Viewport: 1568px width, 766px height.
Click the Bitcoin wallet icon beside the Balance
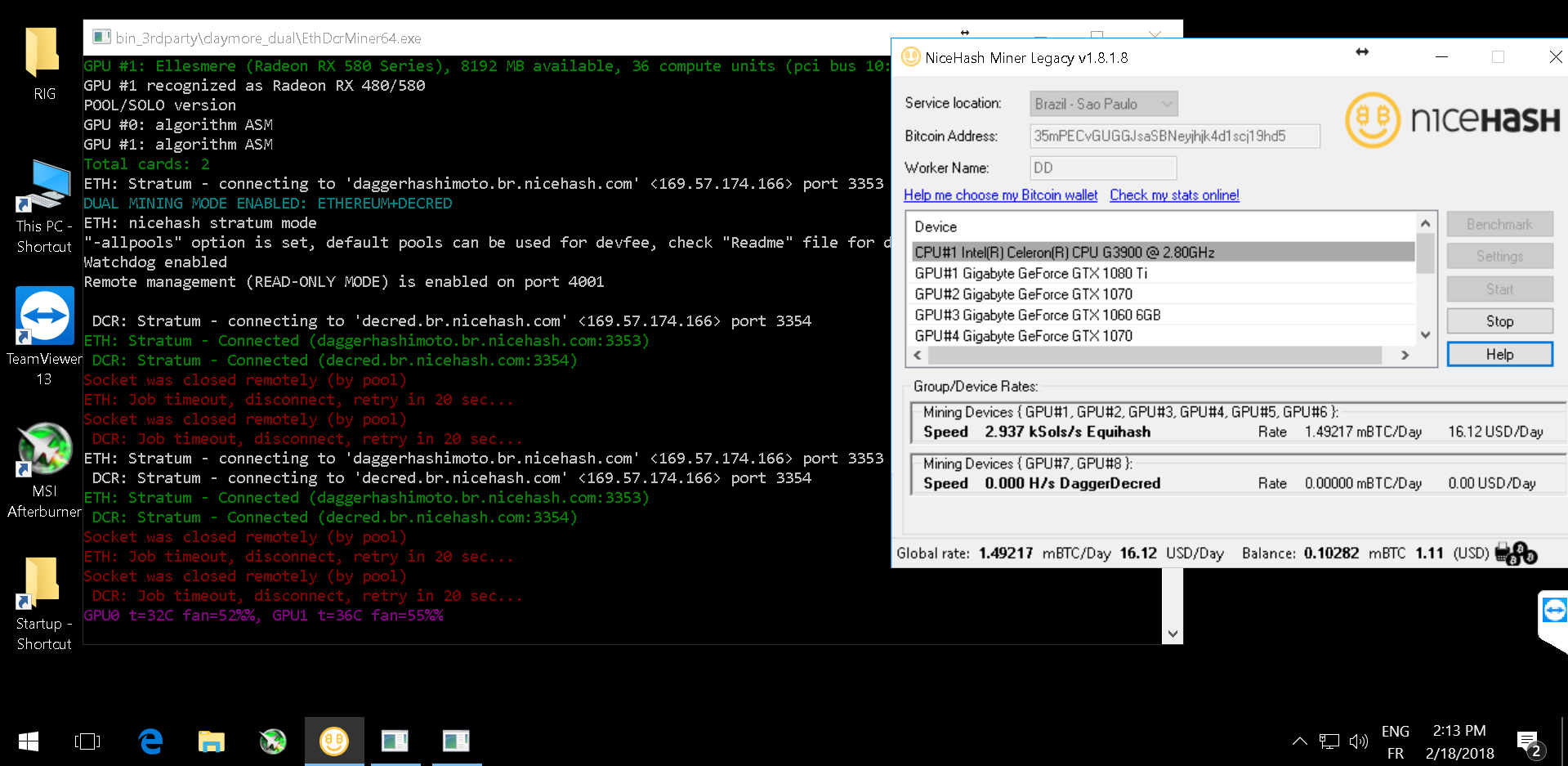pyautogui.click(x=1517, y=553)
